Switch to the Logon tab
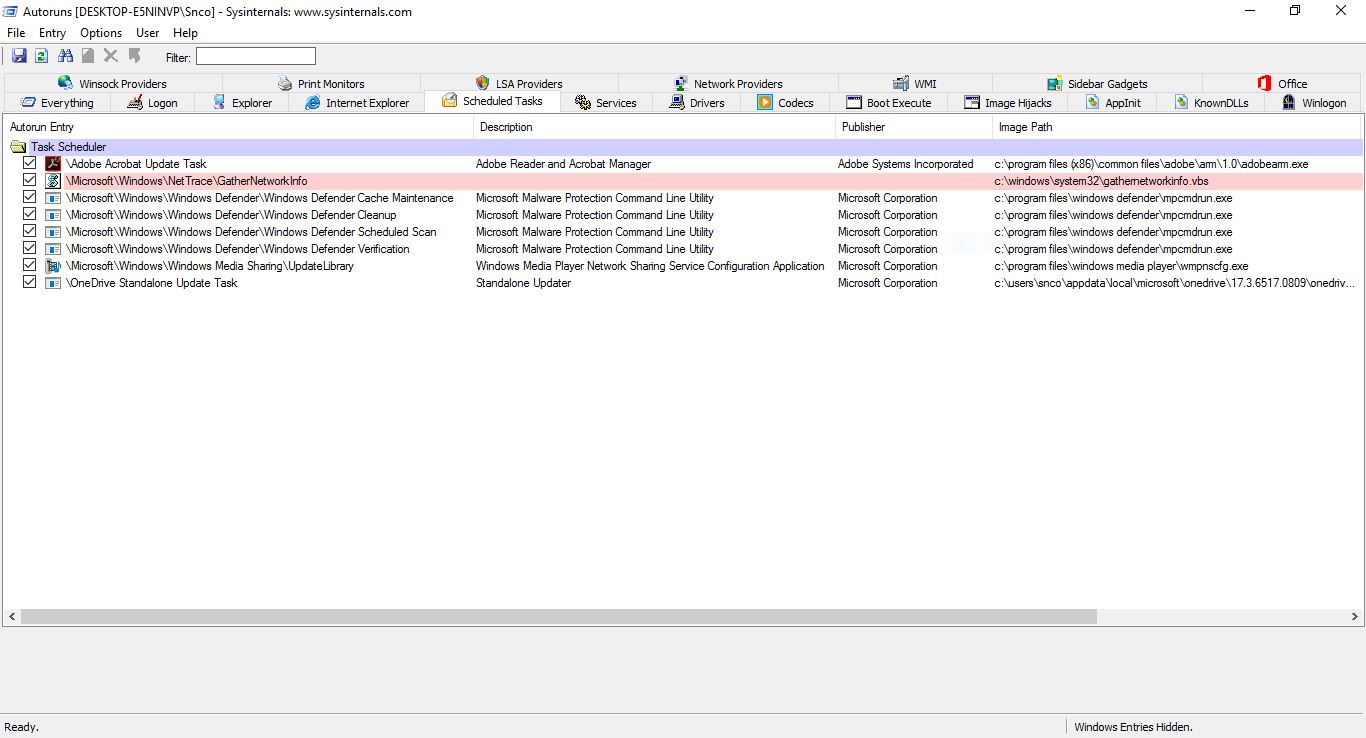Screen dimensions: 1366x738 [152, 102]
